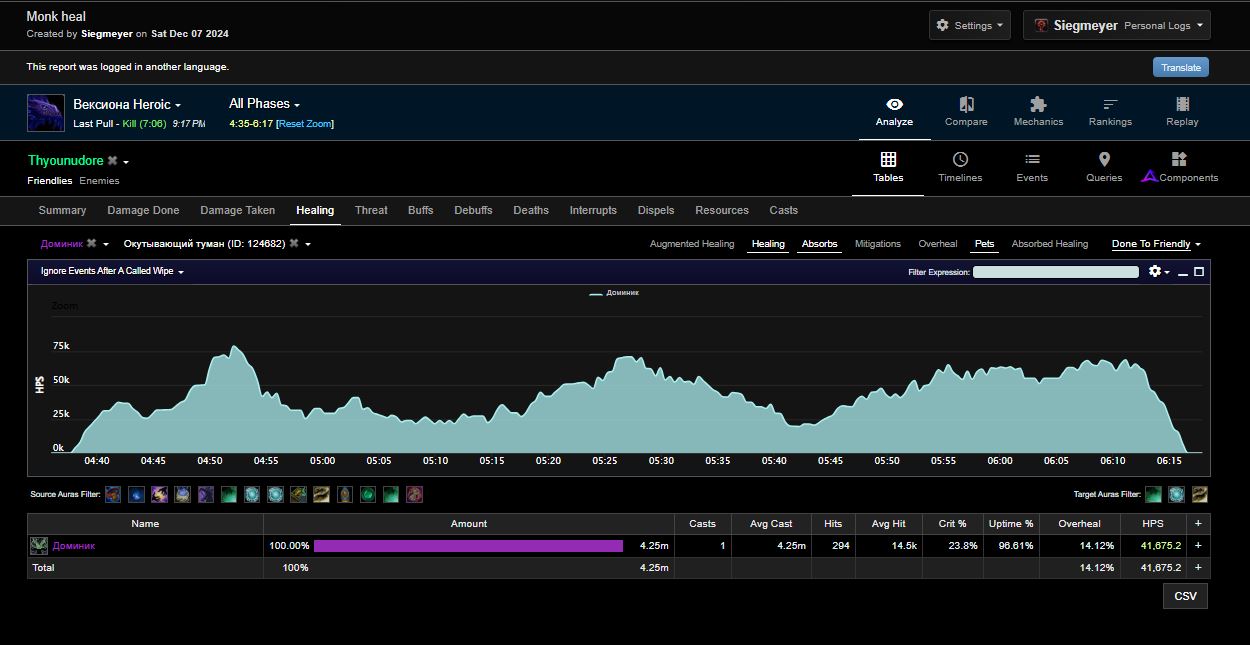Image resolution: width=1250 pixels, height=645 pixels.
Task: Toggle the Overheal filter option
Action: pos(937,244)
